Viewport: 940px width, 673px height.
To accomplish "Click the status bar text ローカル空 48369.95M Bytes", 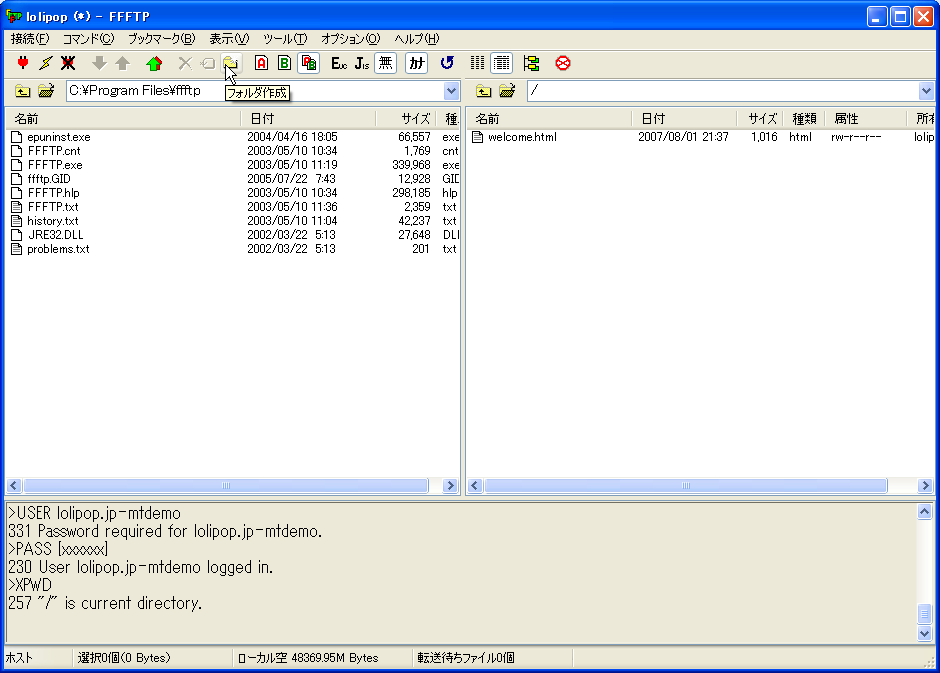I will [308, 658].
